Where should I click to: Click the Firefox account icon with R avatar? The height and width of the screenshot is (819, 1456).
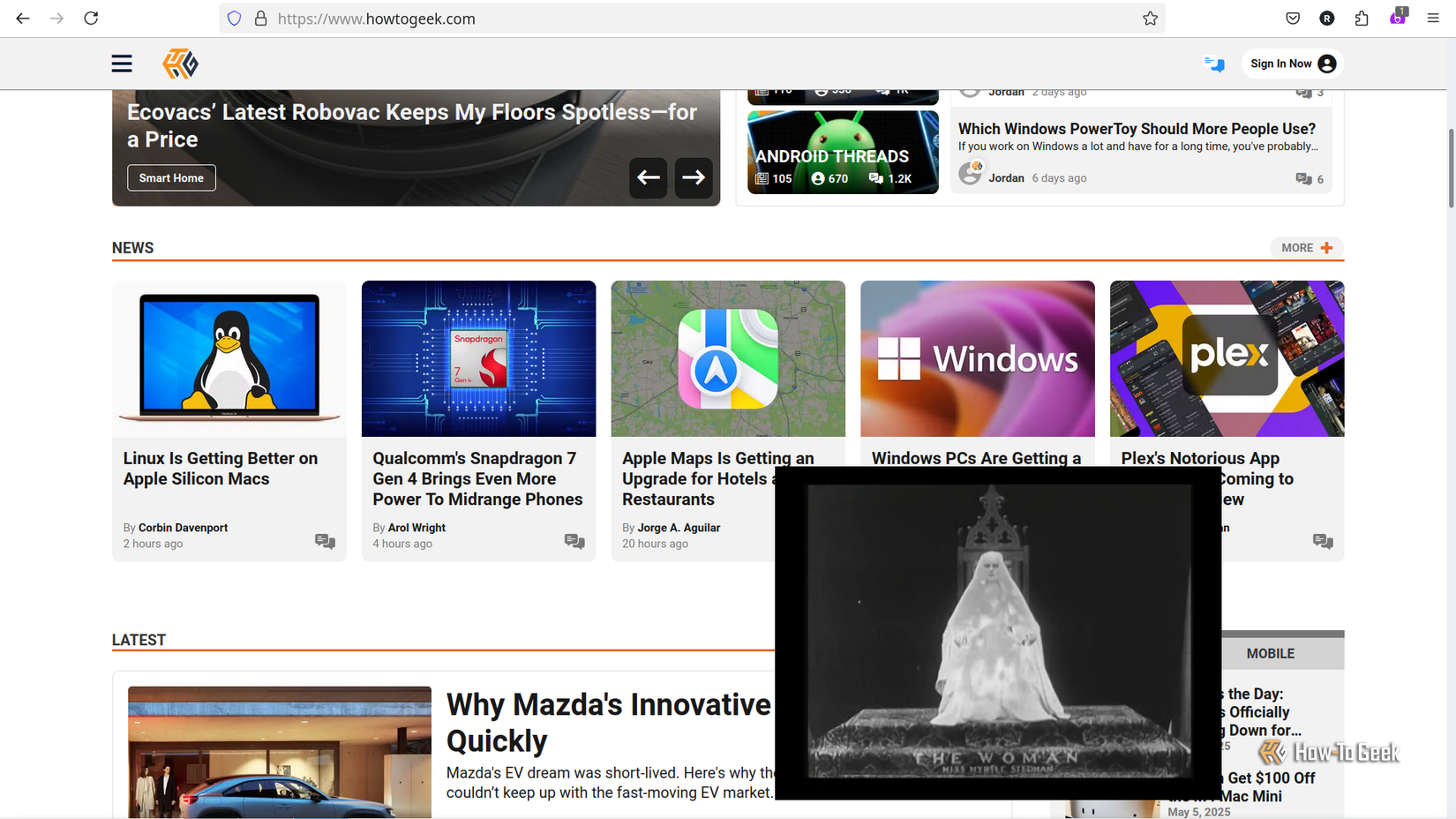(1326, 18)
